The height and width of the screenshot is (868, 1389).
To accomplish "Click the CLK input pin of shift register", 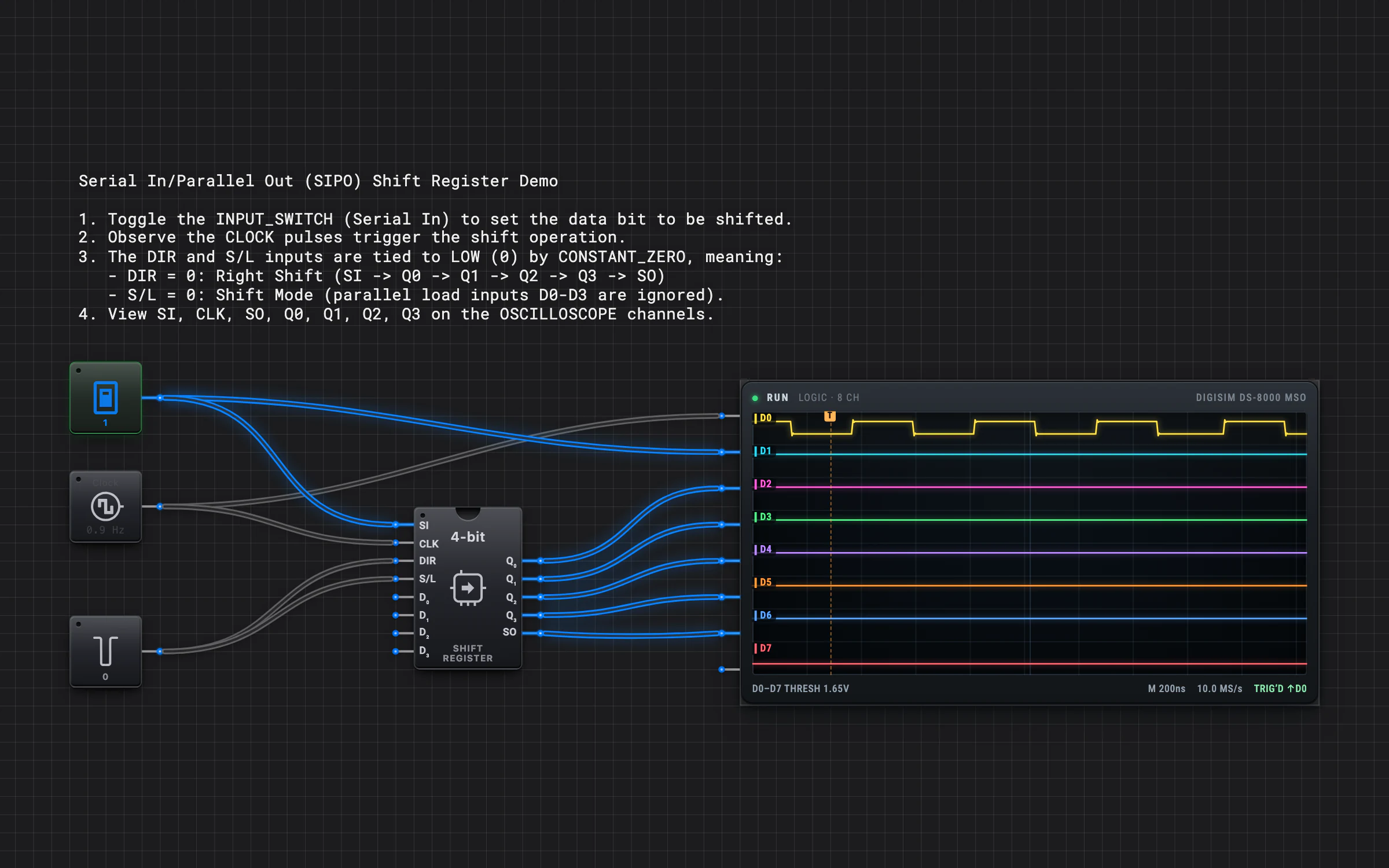I will pyautogui.click(x=396, y=543).
